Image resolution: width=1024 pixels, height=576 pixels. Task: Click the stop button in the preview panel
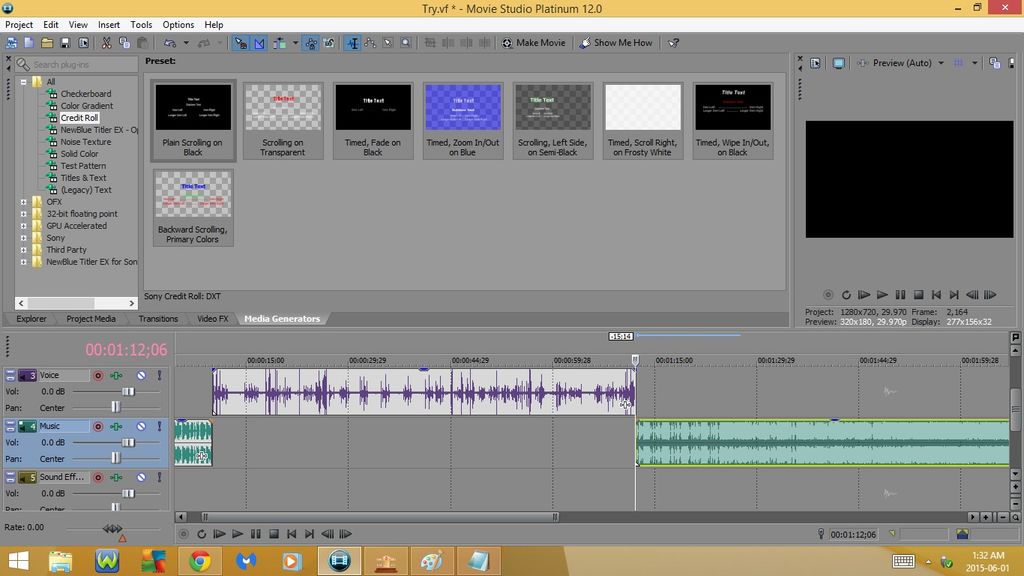point(918,295)
